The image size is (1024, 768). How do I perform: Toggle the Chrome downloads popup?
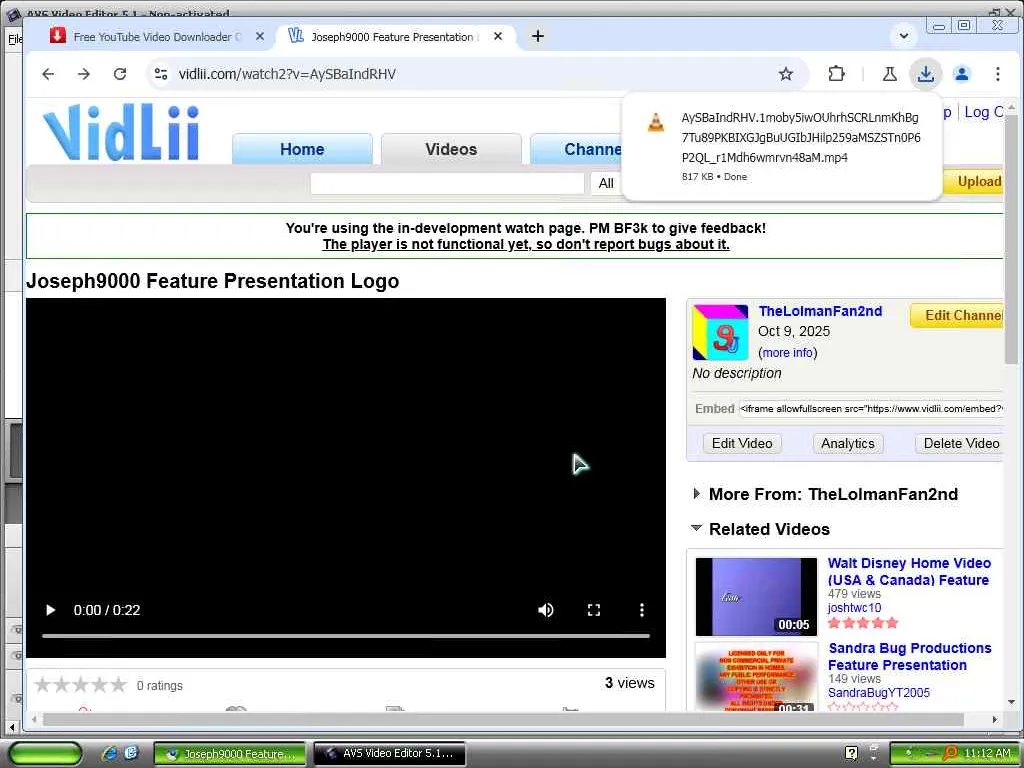pyautogui.click(x=925, y=74)
